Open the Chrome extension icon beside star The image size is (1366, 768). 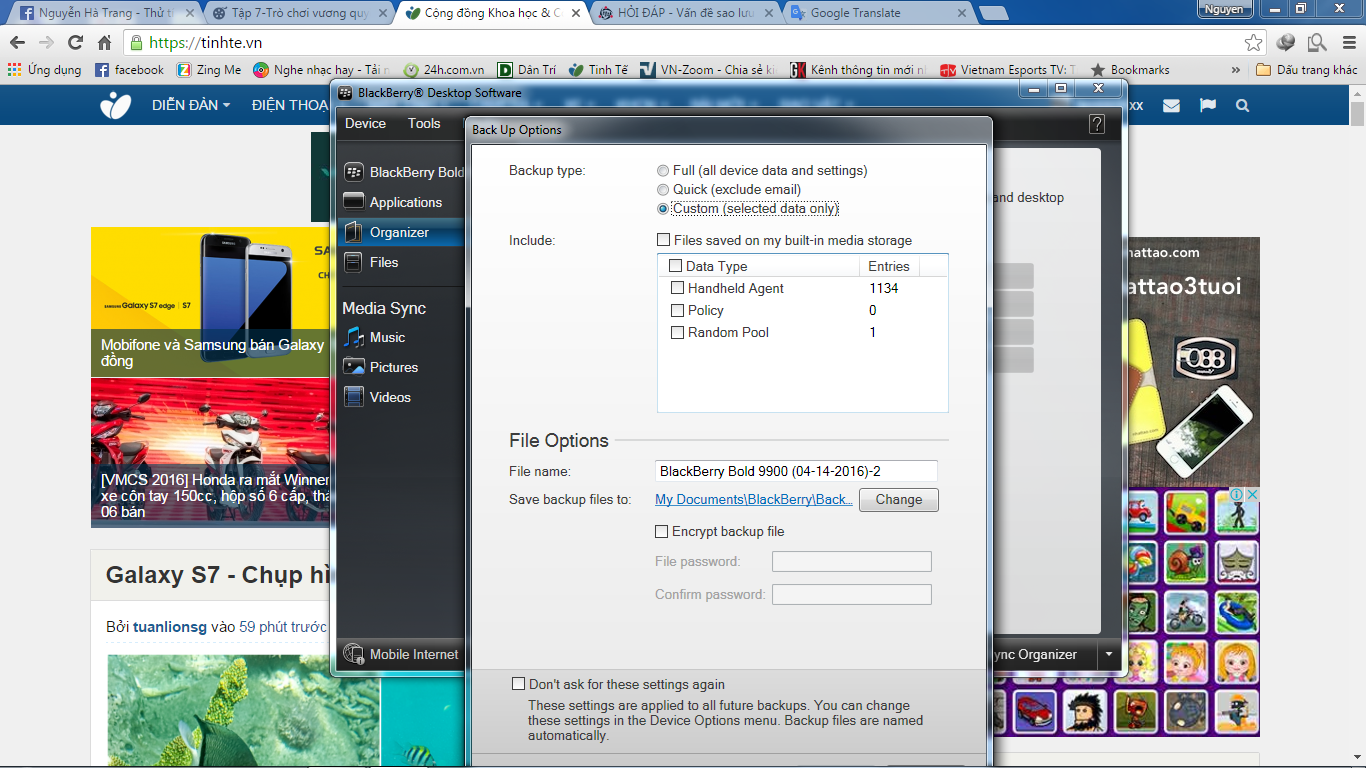(x=1286, y=43)
